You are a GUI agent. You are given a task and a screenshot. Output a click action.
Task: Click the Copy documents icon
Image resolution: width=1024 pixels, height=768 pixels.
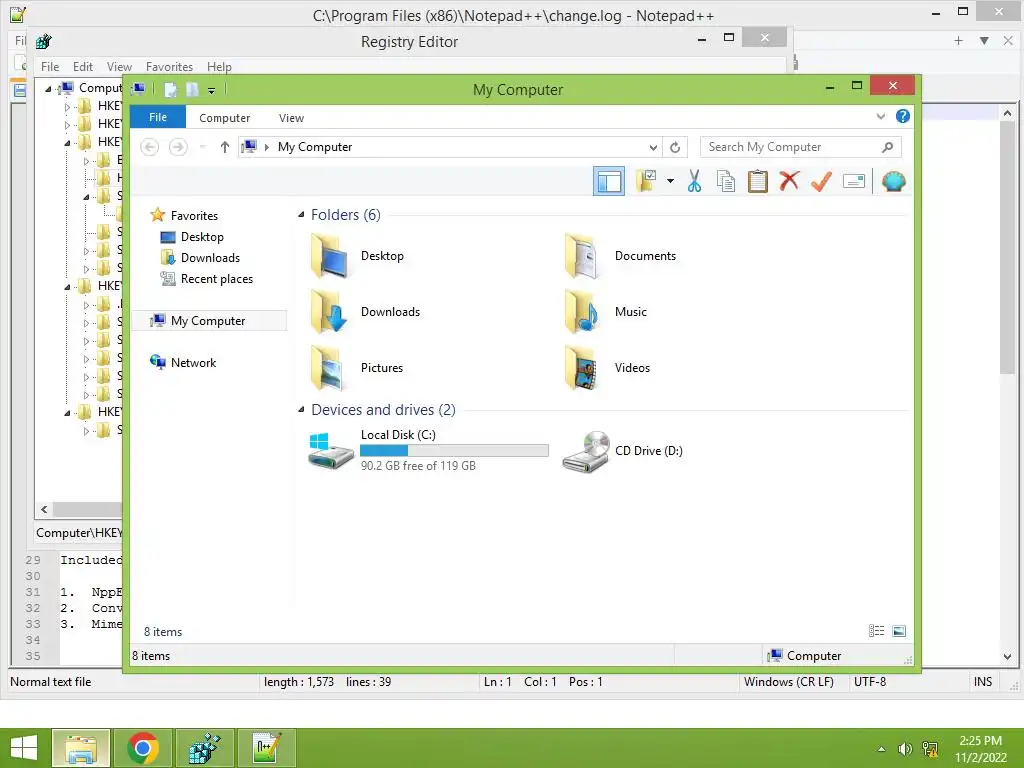726,181
